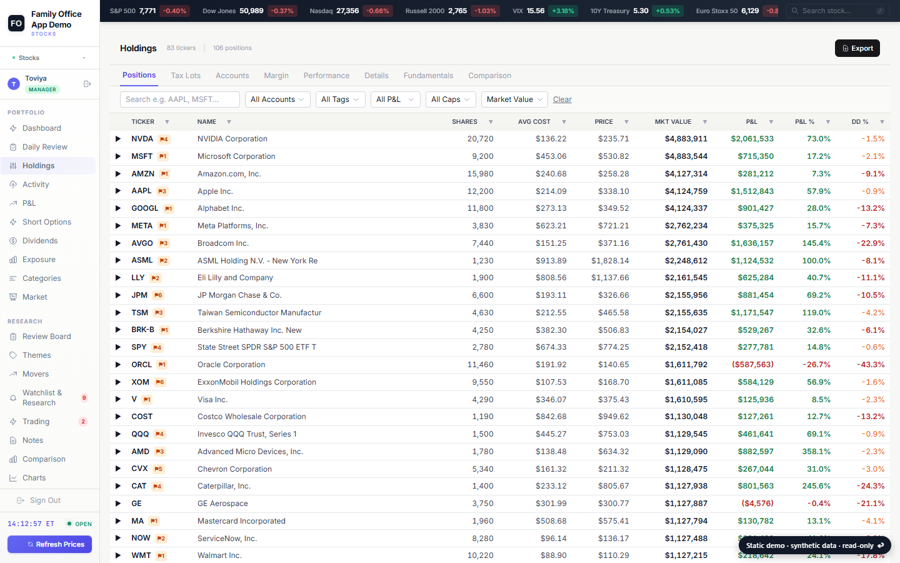Open the Market Value sort dropdown
The image size is (900, 563).
[514, 99]
